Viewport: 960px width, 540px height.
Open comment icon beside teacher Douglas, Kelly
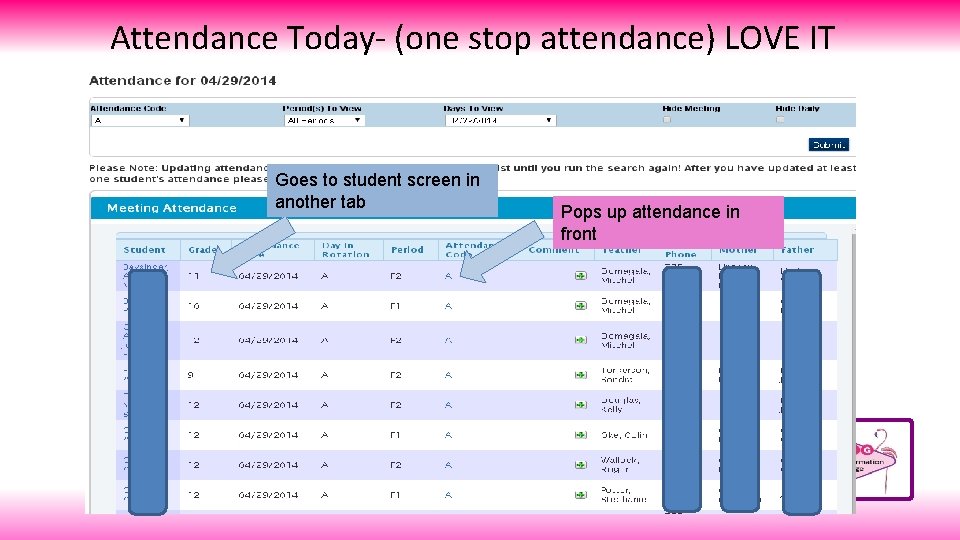[x=580, y=405]
